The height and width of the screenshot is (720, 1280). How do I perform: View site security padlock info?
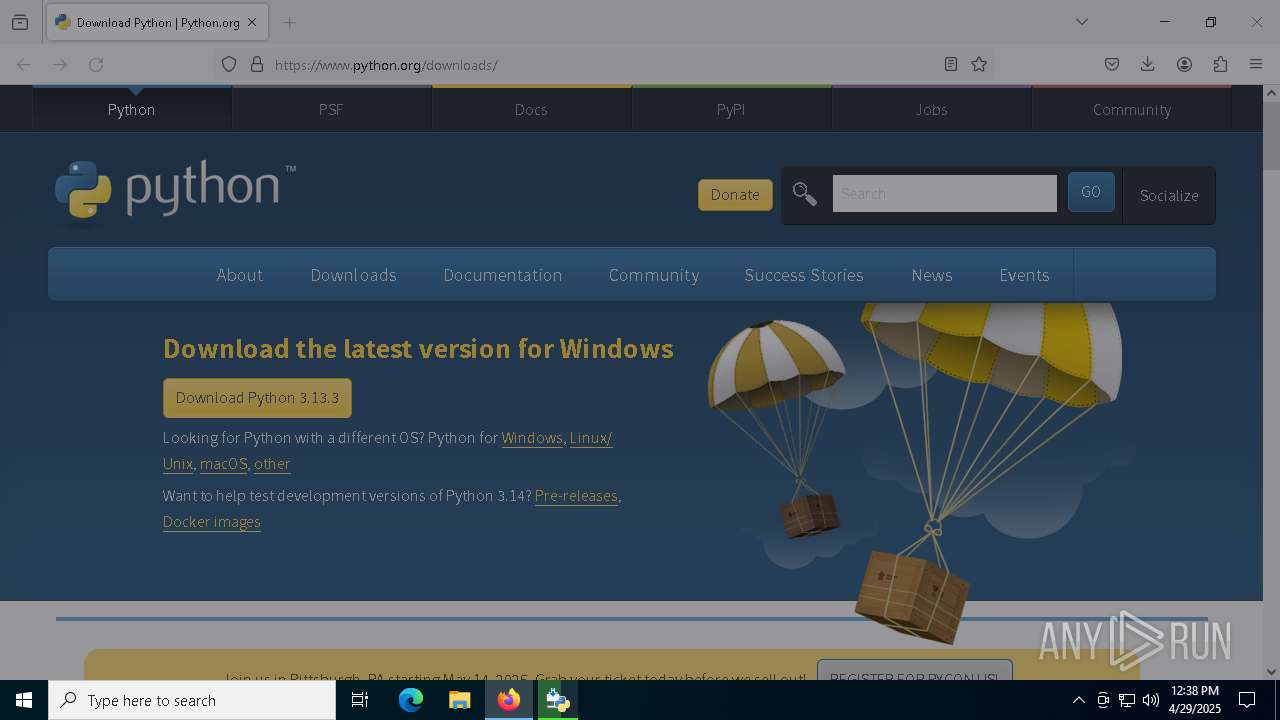pos(257,64)
